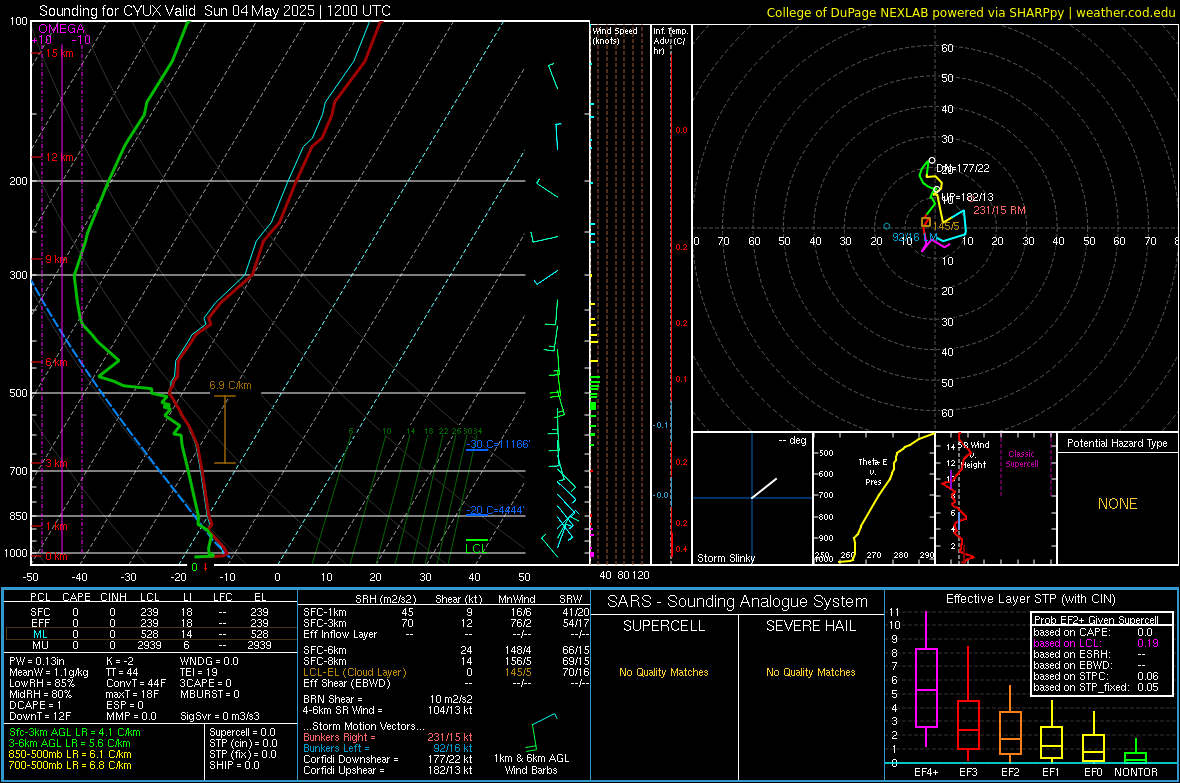Click the 'UP=182/13' hodograph label
The width and height of the screenshot is (1180, 783).
click(x=967, y=197)
